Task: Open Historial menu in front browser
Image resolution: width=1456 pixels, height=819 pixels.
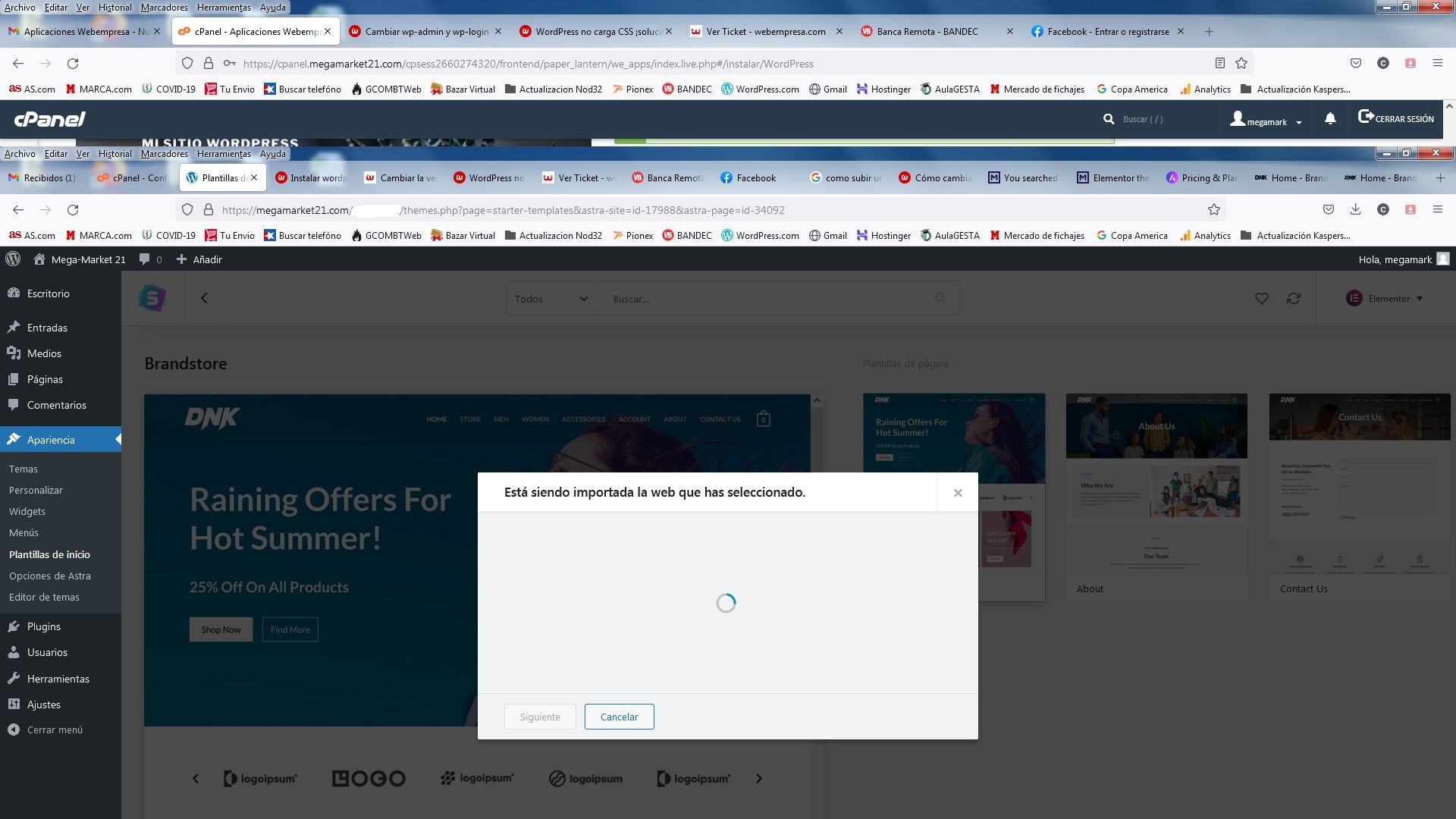Action: tap(115, 153)
